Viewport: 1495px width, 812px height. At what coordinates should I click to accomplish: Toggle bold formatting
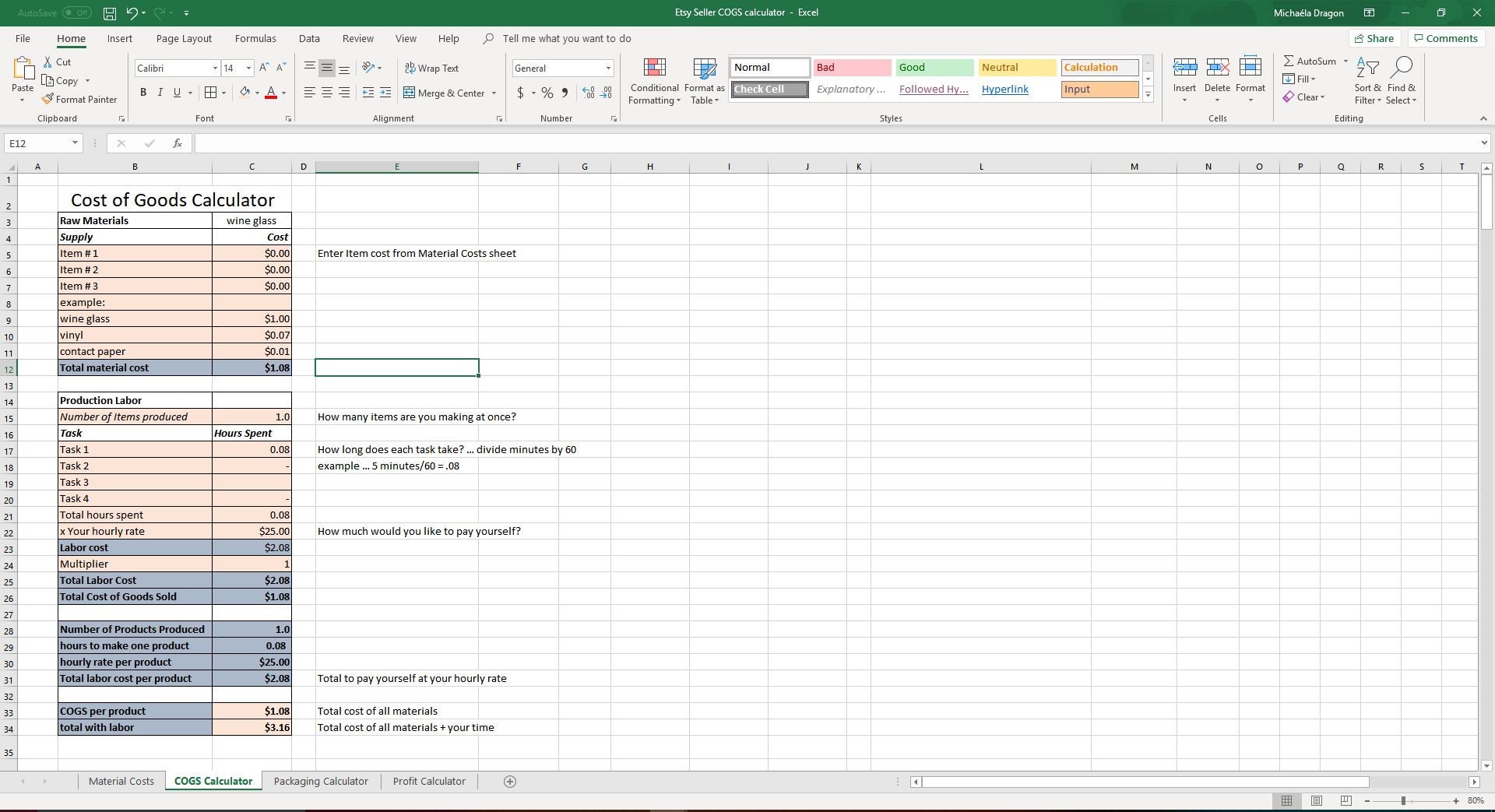pyautogui.click(x=143, y=92)
